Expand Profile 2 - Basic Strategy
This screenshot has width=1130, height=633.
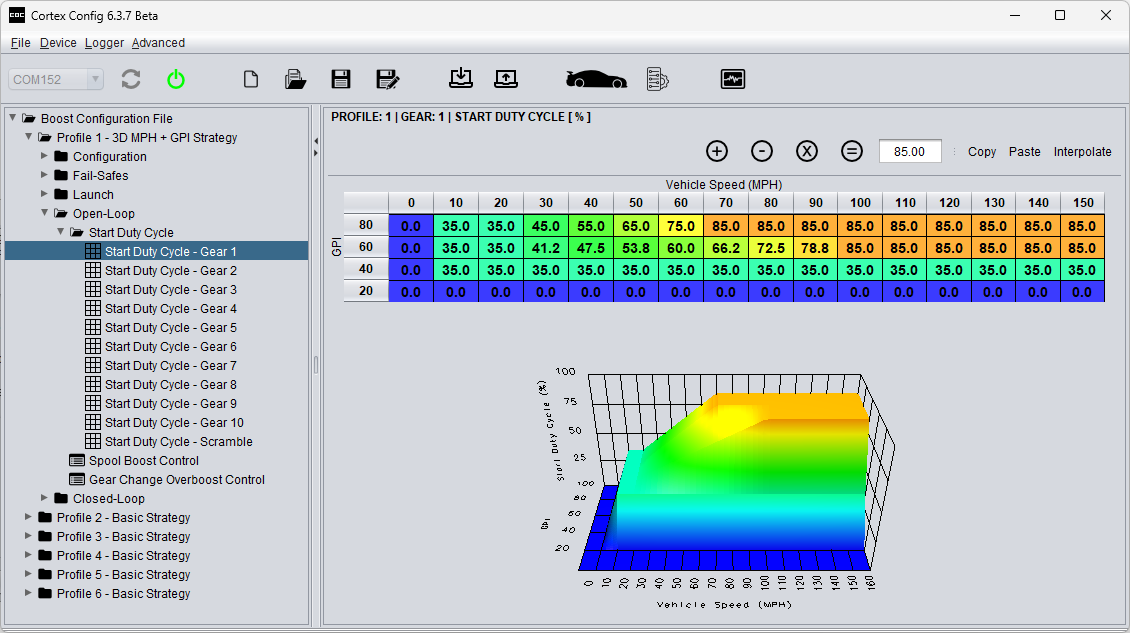coord(27,517)
